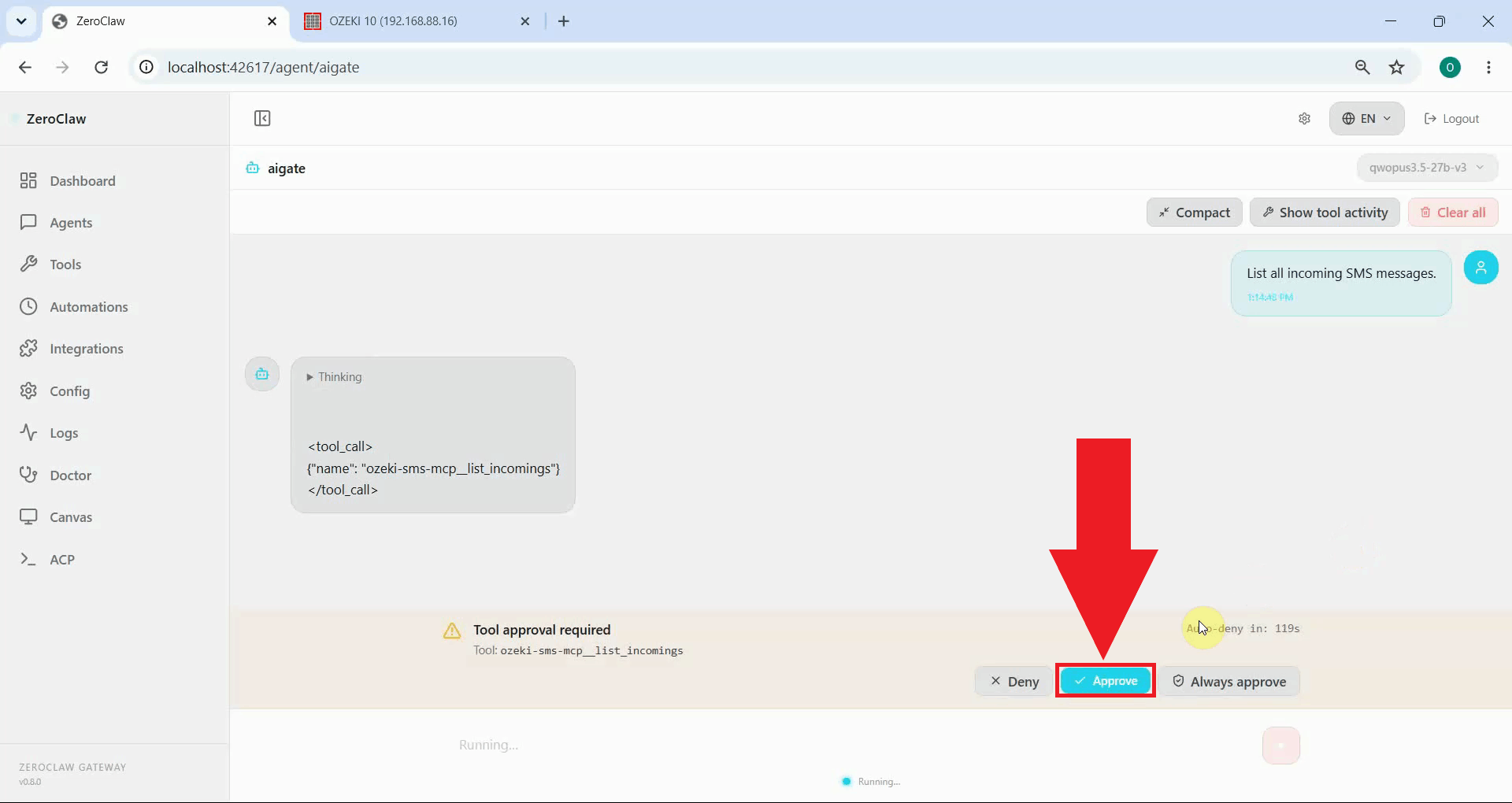The width and height of the screenshot is (1512, 803).
Task: Click the user avatar beside the message
Action: coord(1480,268)
